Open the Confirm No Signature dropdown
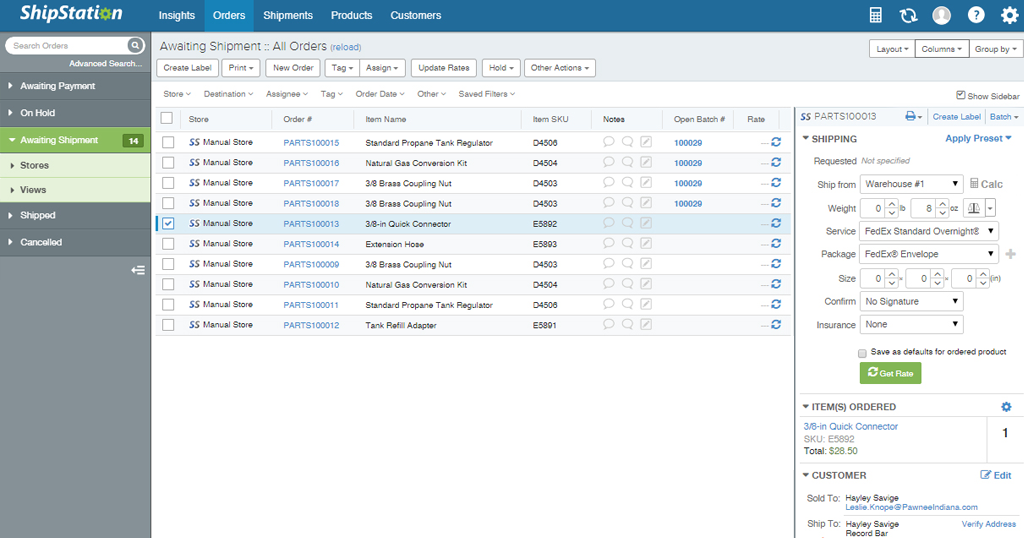Viewport: 1024px width, 538px height. pyautogui.click(x=911, y=301)
